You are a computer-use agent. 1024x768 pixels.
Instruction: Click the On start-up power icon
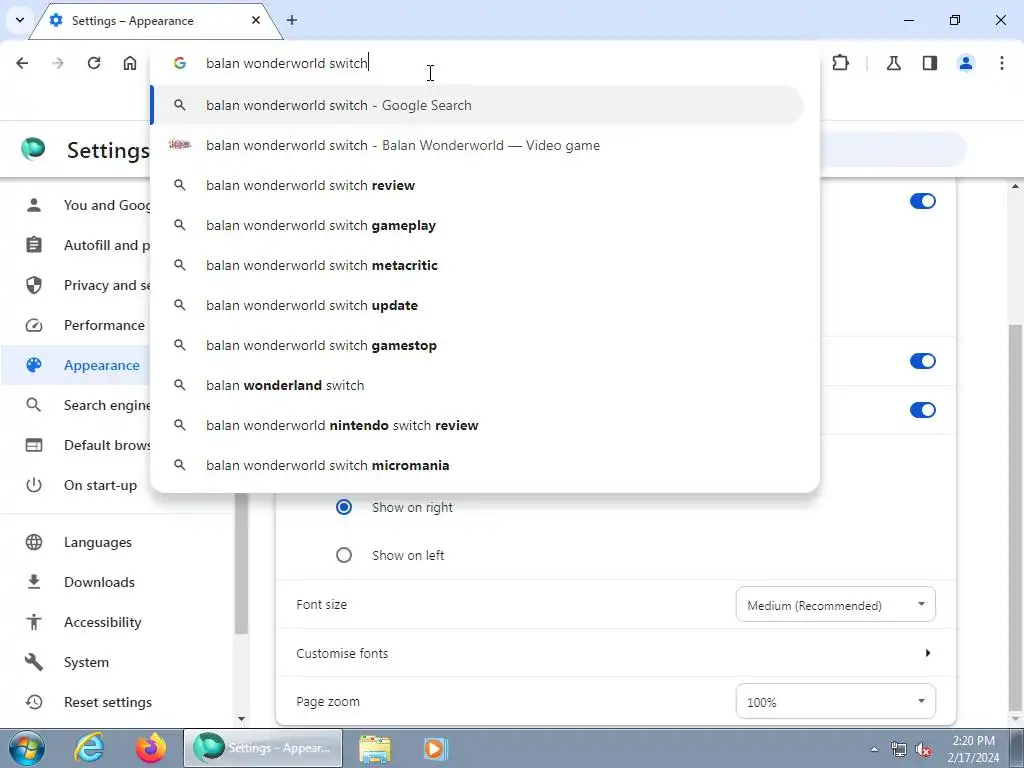pyautogui.click(x=34, y=485)
